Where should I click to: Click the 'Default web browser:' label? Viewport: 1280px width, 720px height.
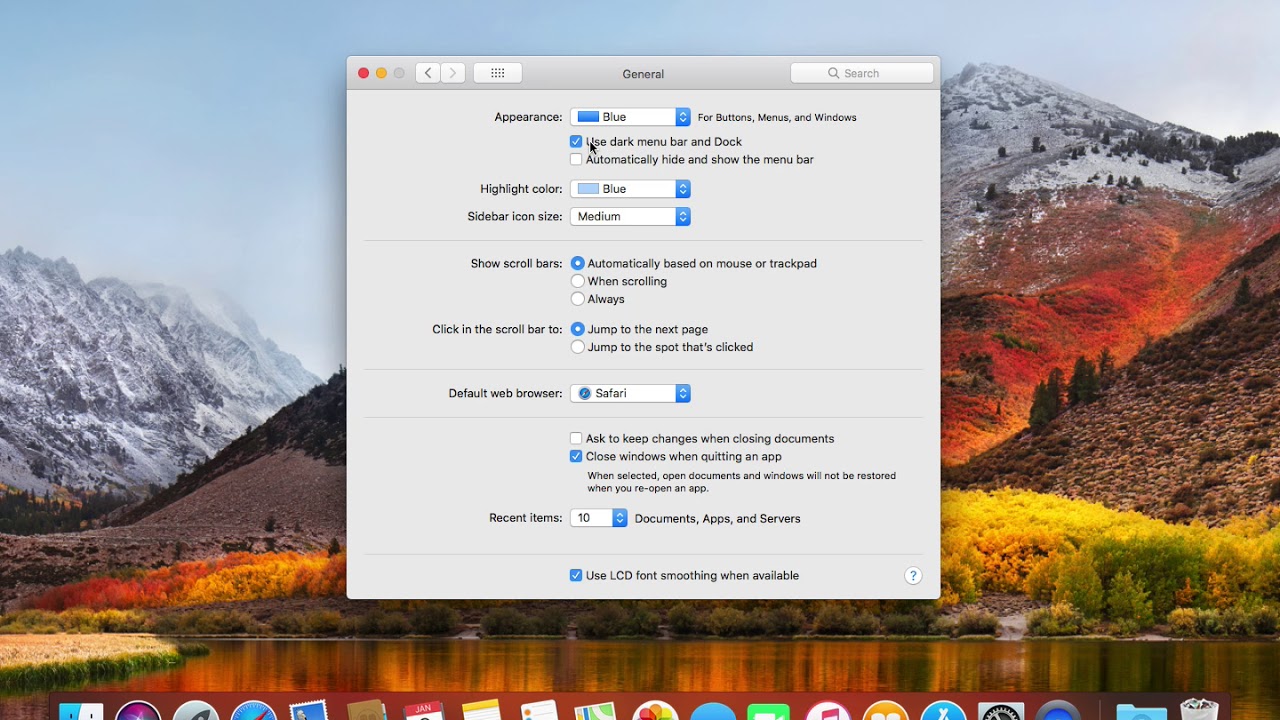(x=505, y=393)
